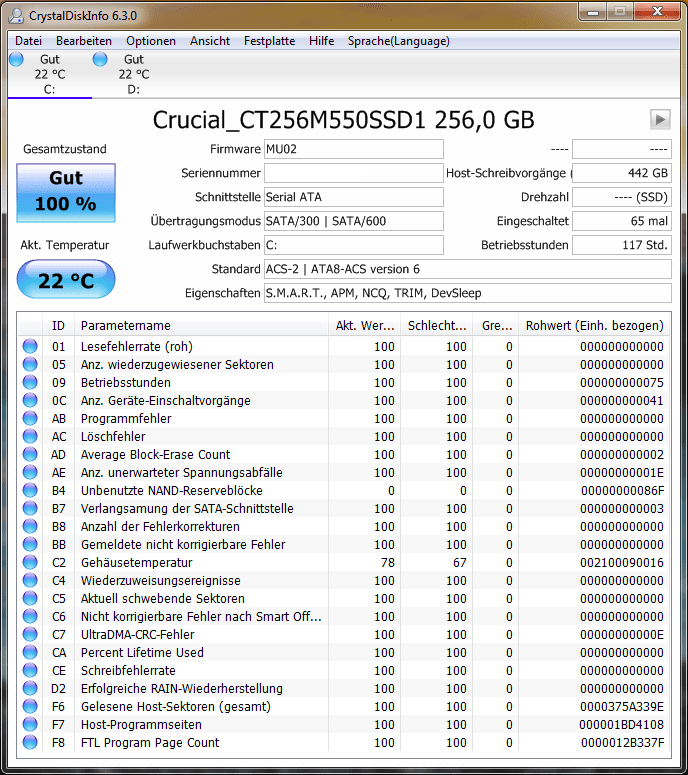Open the Sprache(Language) menu
Screen dimensions: 688x775
tap(398, 41)
